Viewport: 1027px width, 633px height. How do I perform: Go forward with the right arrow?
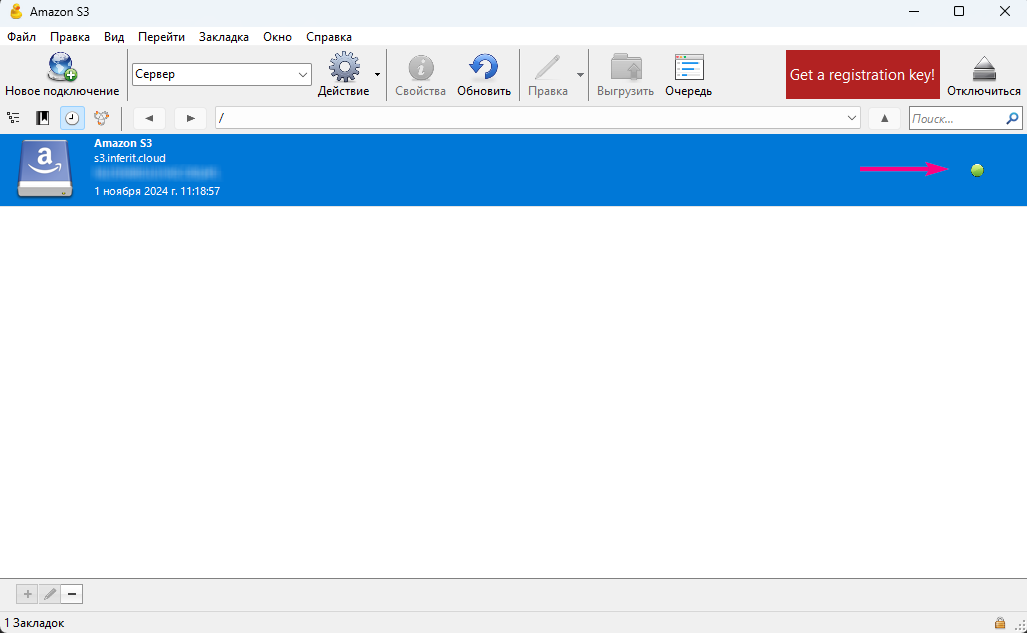[191, 118]
